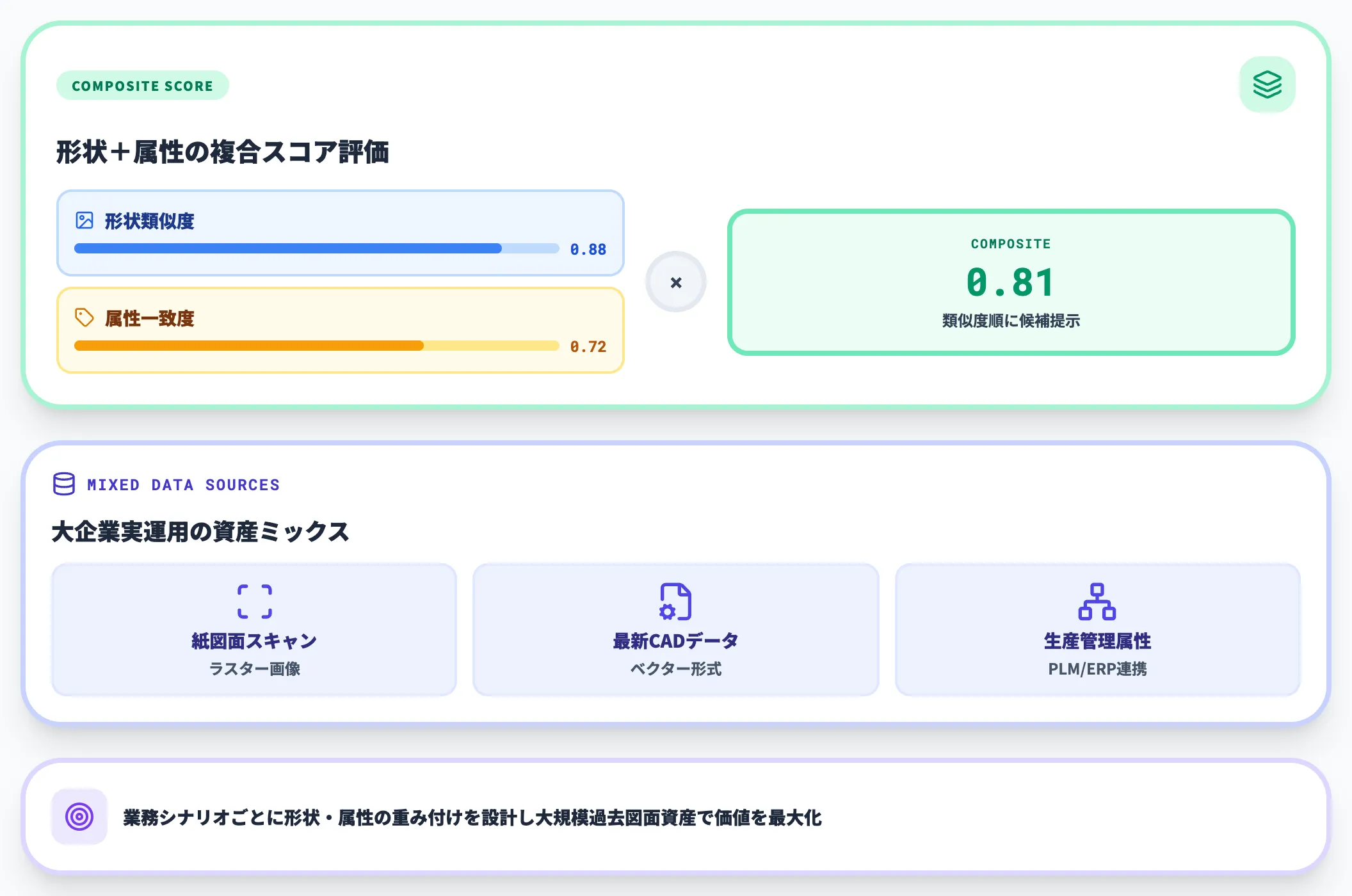The image size is (1352, 896).
Task: Open the 最新CADデータ ベクター形式 card
Action: pos(675,628)
